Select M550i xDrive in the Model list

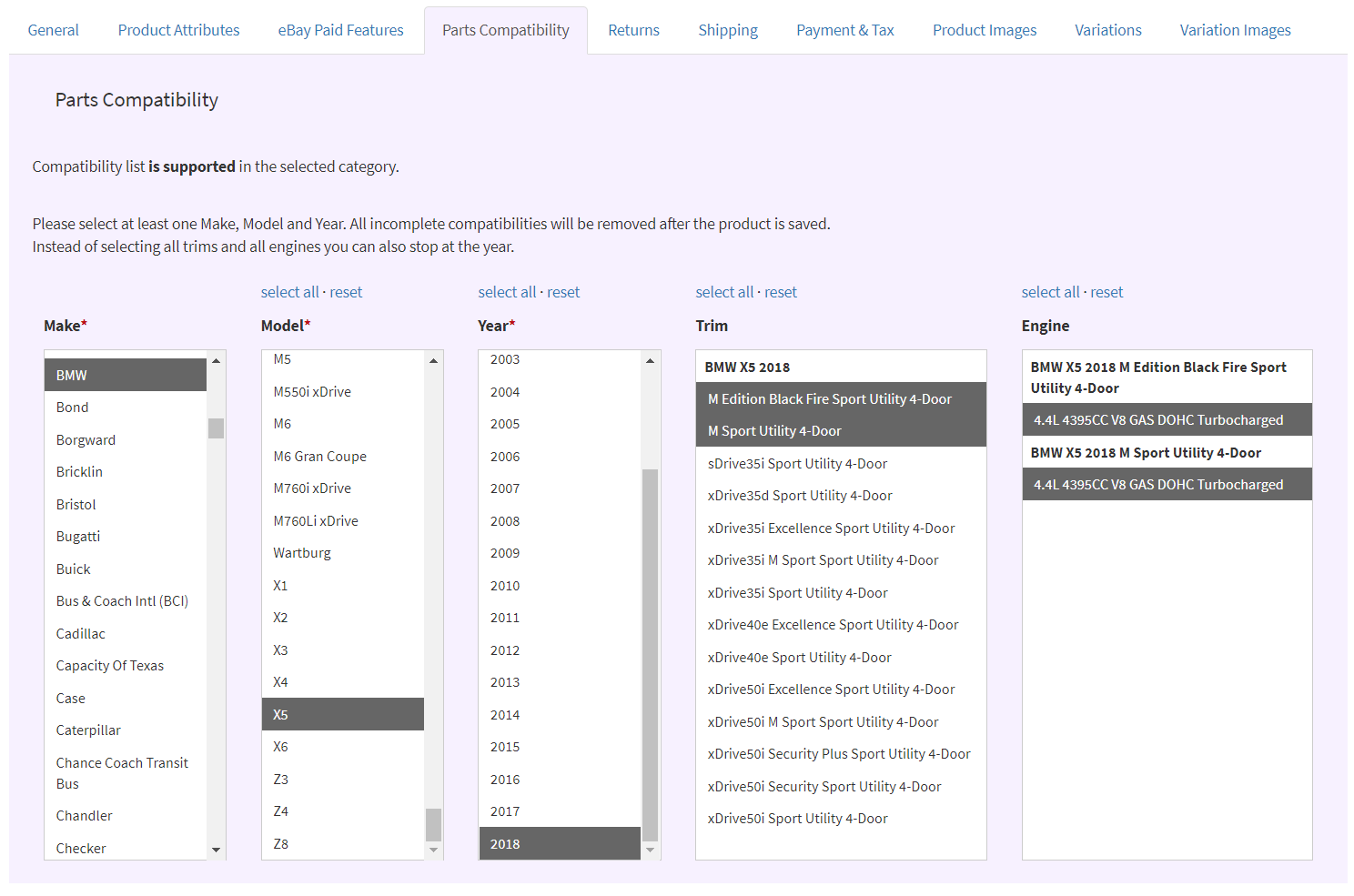[343, 392]
